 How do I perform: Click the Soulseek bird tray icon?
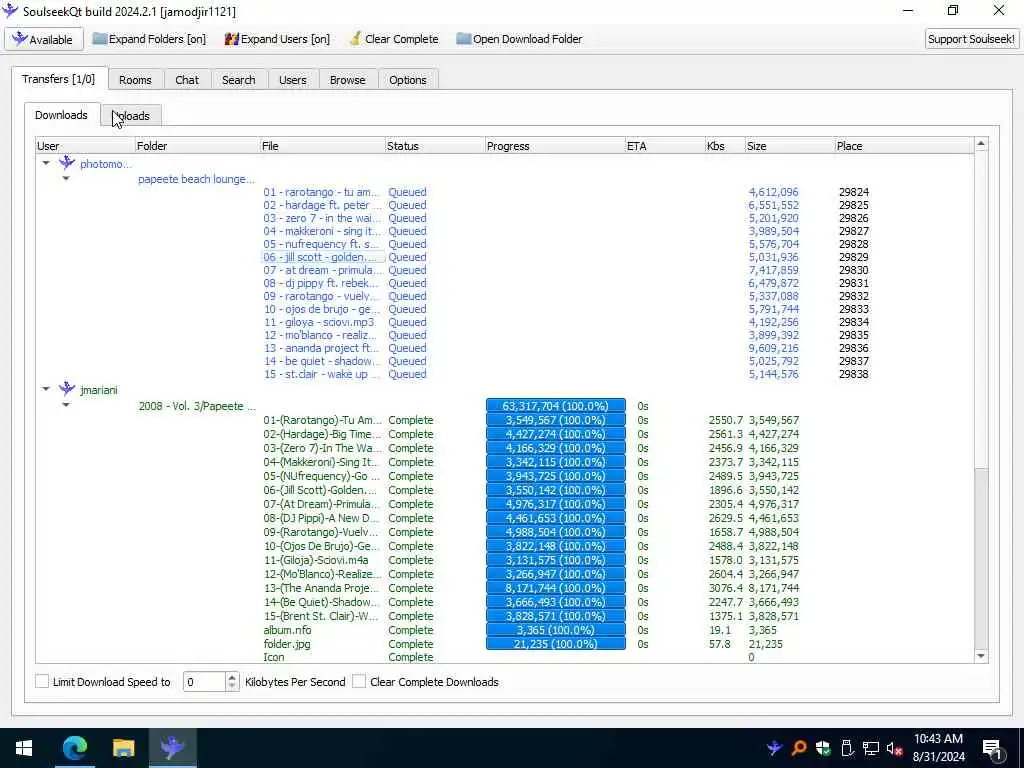pyautogui.click(x=775, y=748)
